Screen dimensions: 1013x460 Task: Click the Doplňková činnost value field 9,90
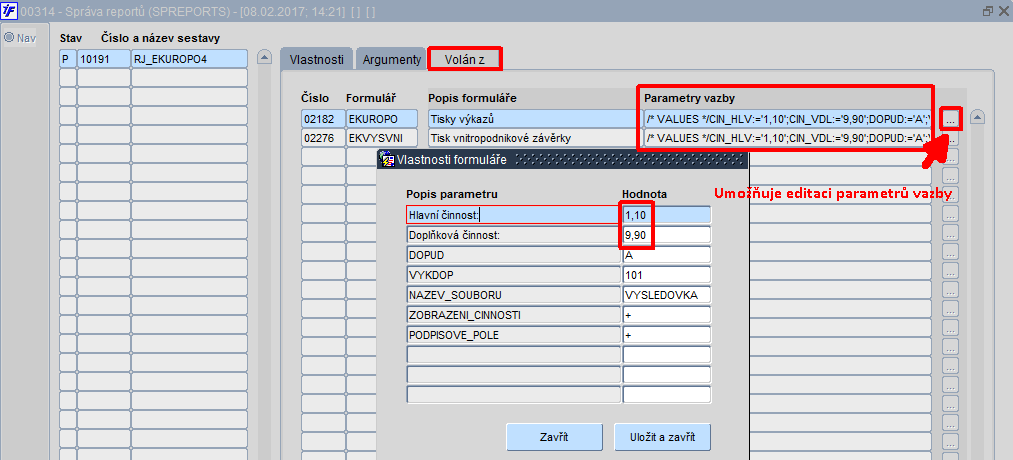pyautogui.click(x=666, y=235)
